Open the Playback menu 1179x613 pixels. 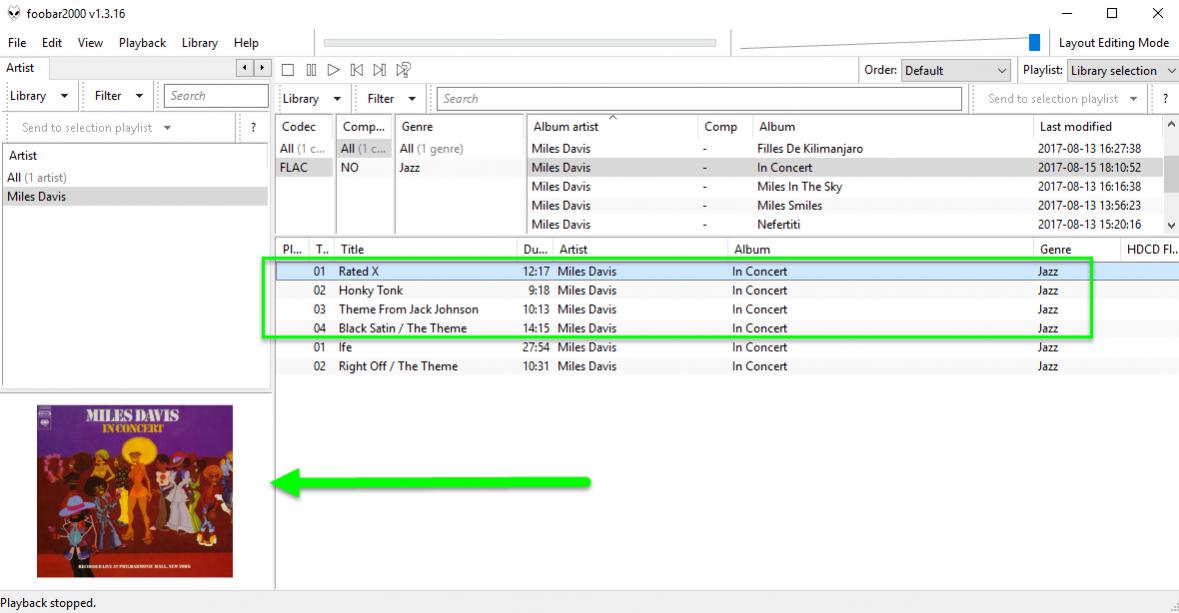click(x=142, y=43)
